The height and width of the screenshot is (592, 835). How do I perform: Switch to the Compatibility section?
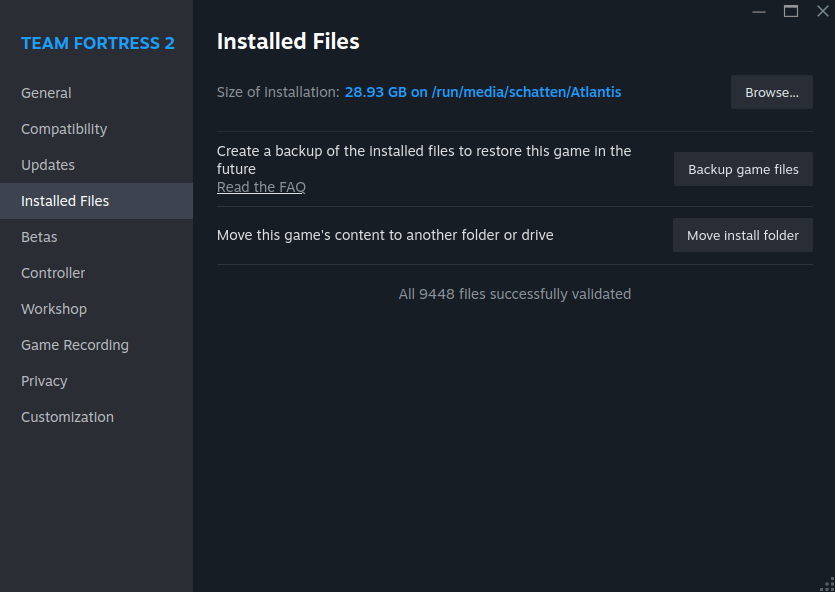(64, 129)
